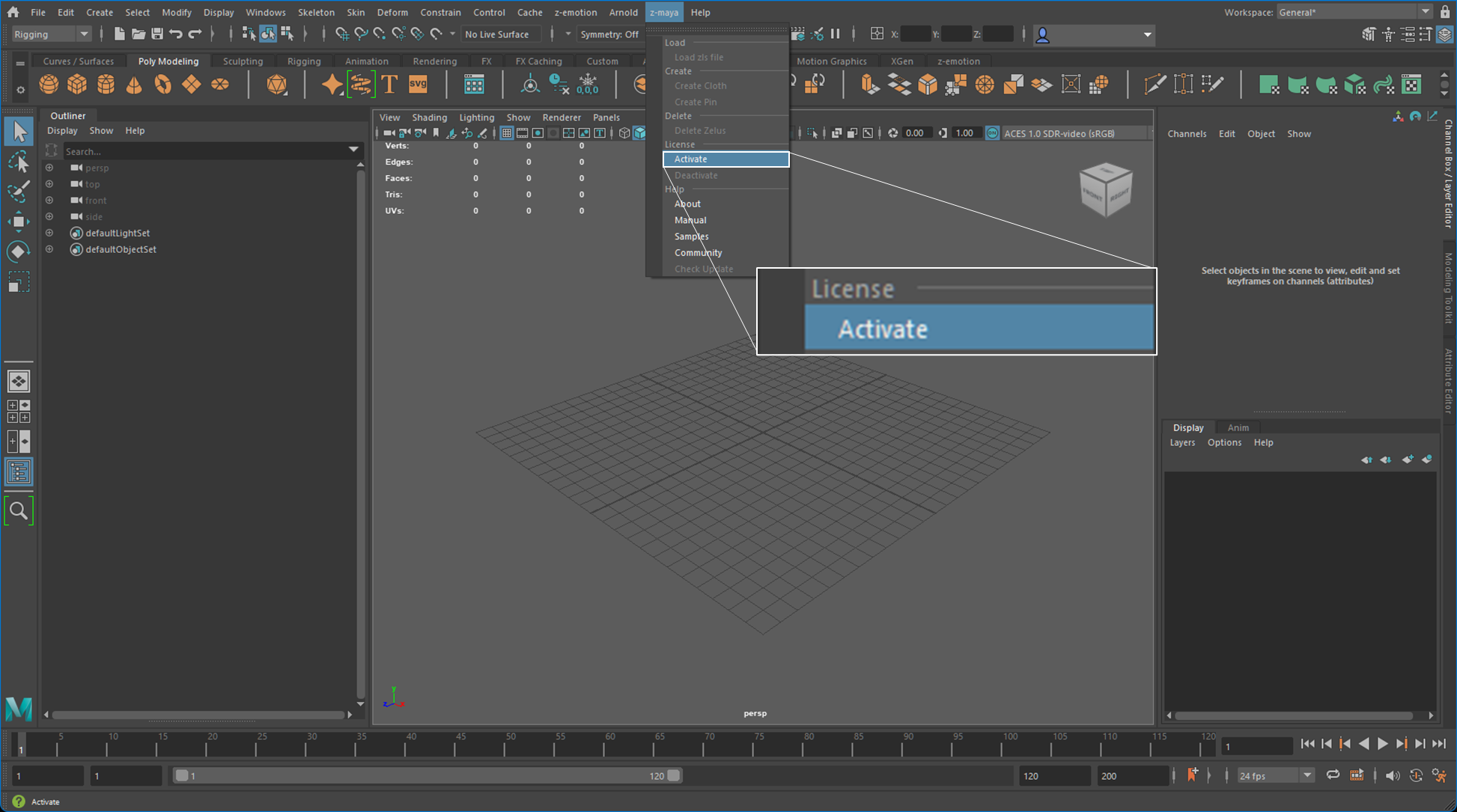This screenshot has width=1457, height=812.
Task: Expand the side camera node
Action: pyautogui.click(x=49, y=216)
